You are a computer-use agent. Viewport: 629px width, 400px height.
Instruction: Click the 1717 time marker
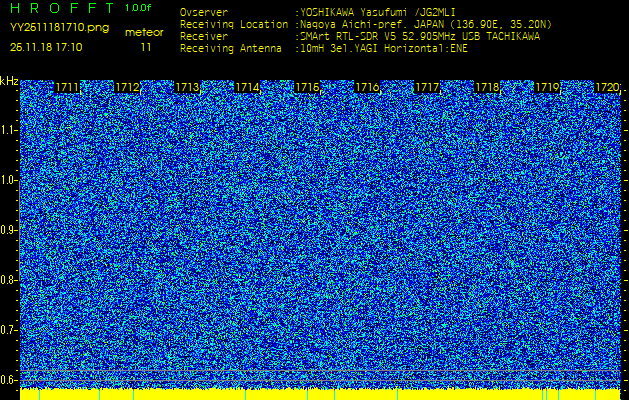pos(427,87)
